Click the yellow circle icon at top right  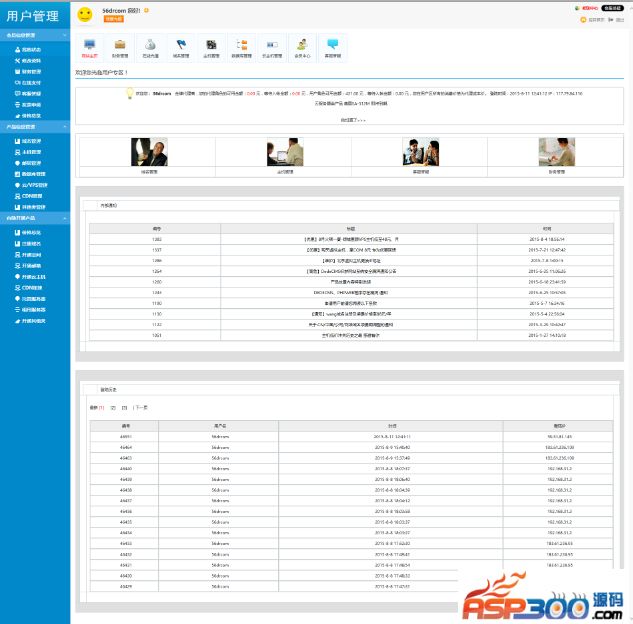(x=583, y=20)
